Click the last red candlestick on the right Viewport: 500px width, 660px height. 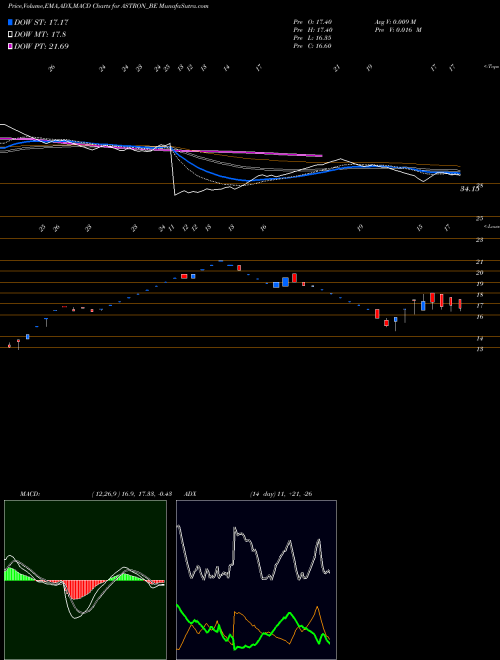460,304
